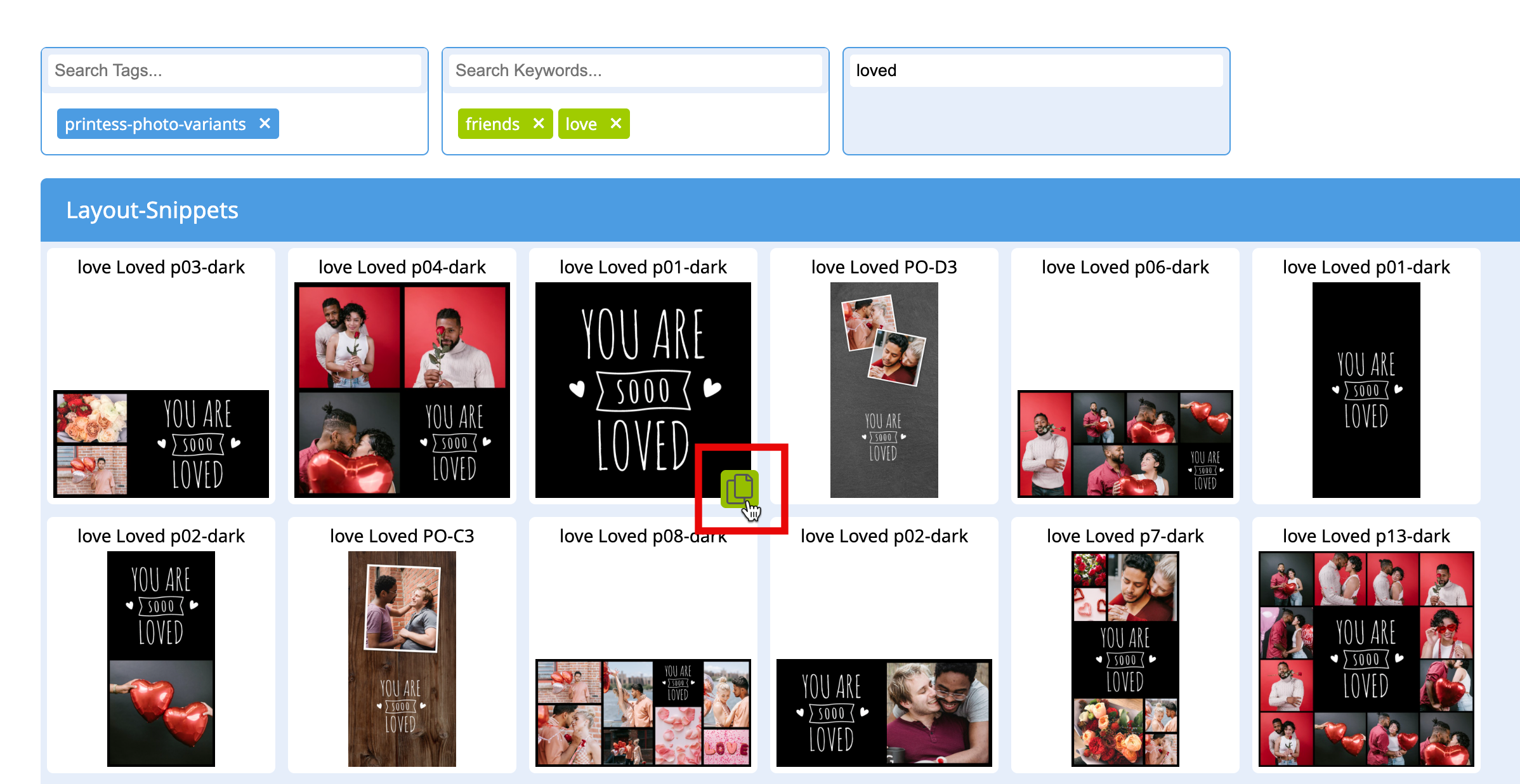Viewport: 1520px width, 784px height.
Task: Select the love Loved PO-C3 thumbnail
Action: [402, 660]
